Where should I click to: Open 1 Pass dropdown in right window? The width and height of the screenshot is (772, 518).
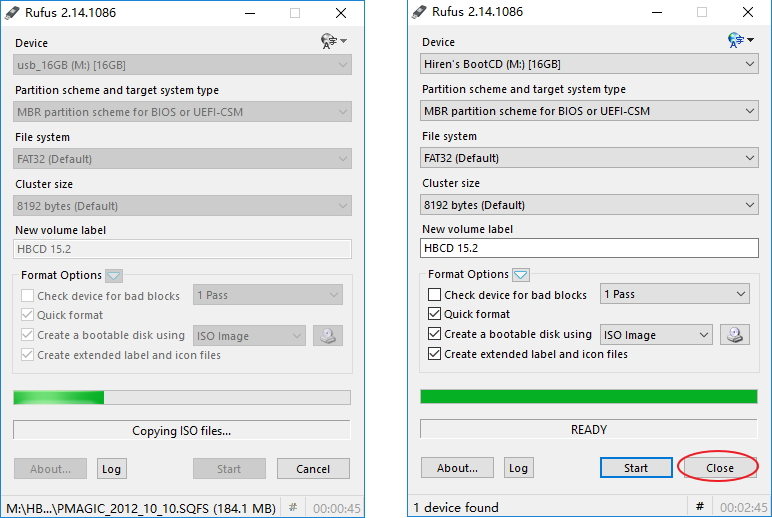coord(675,294)
